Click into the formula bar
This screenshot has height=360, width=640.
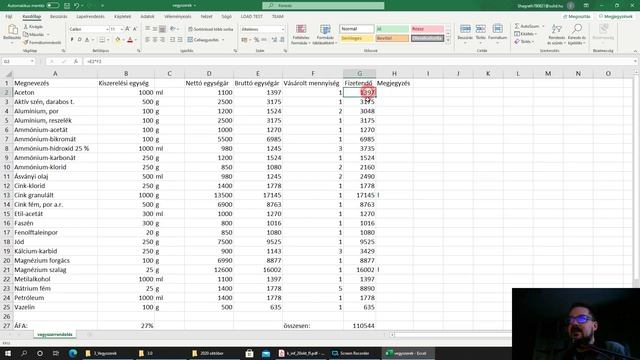pyautogui.click(x=359, y=61)
